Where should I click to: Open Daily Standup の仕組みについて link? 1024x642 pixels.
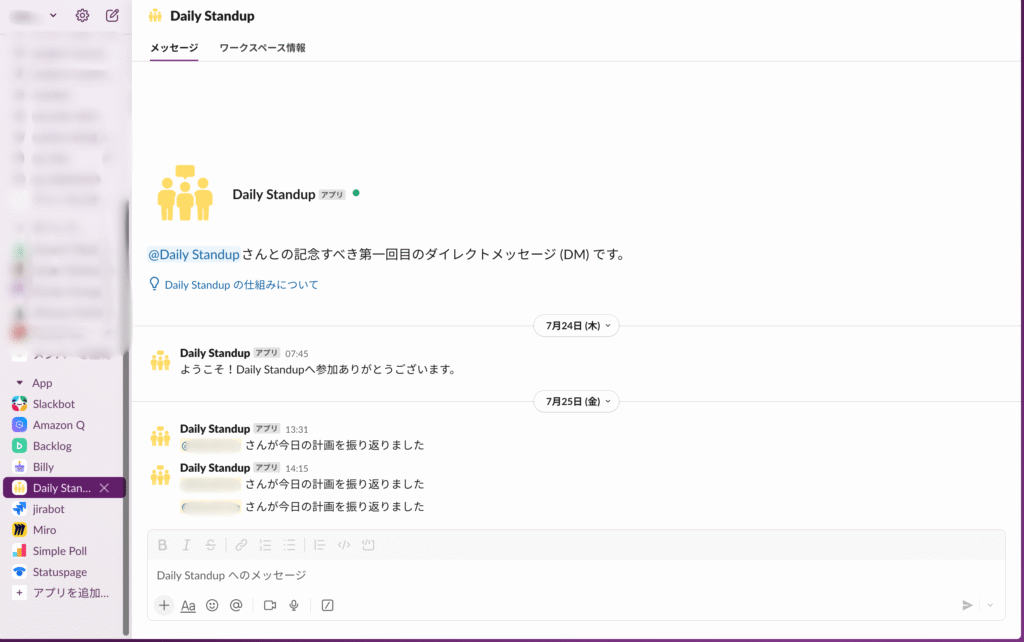pos(242,285)
